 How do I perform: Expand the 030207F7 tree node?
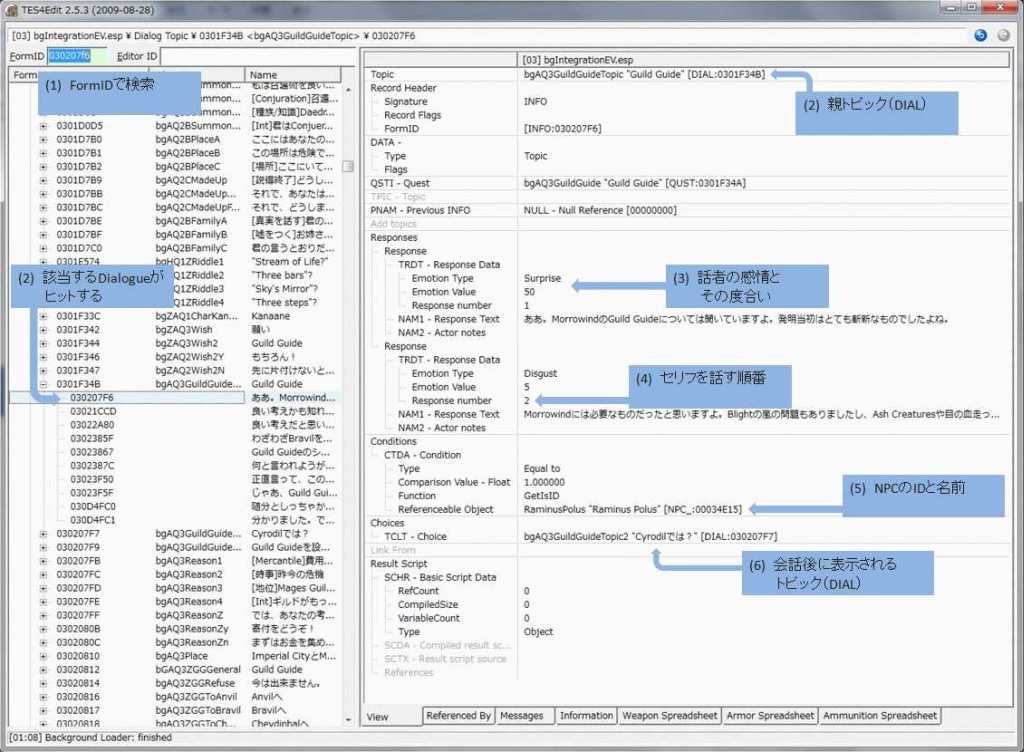point(43,534)
